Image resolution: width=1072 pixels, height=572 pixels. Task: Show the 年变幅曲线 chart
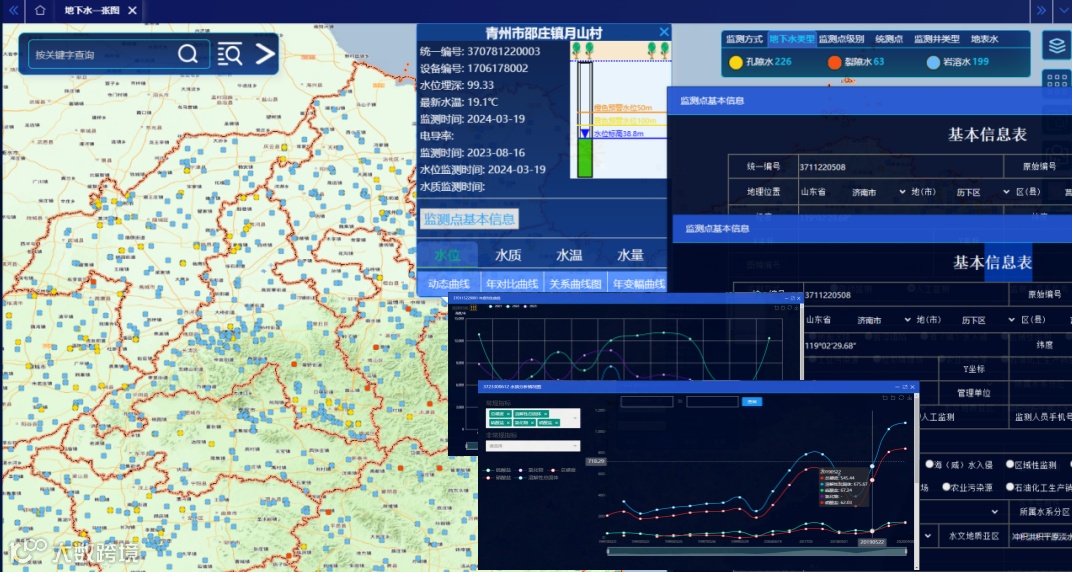(x=638, y=284)
